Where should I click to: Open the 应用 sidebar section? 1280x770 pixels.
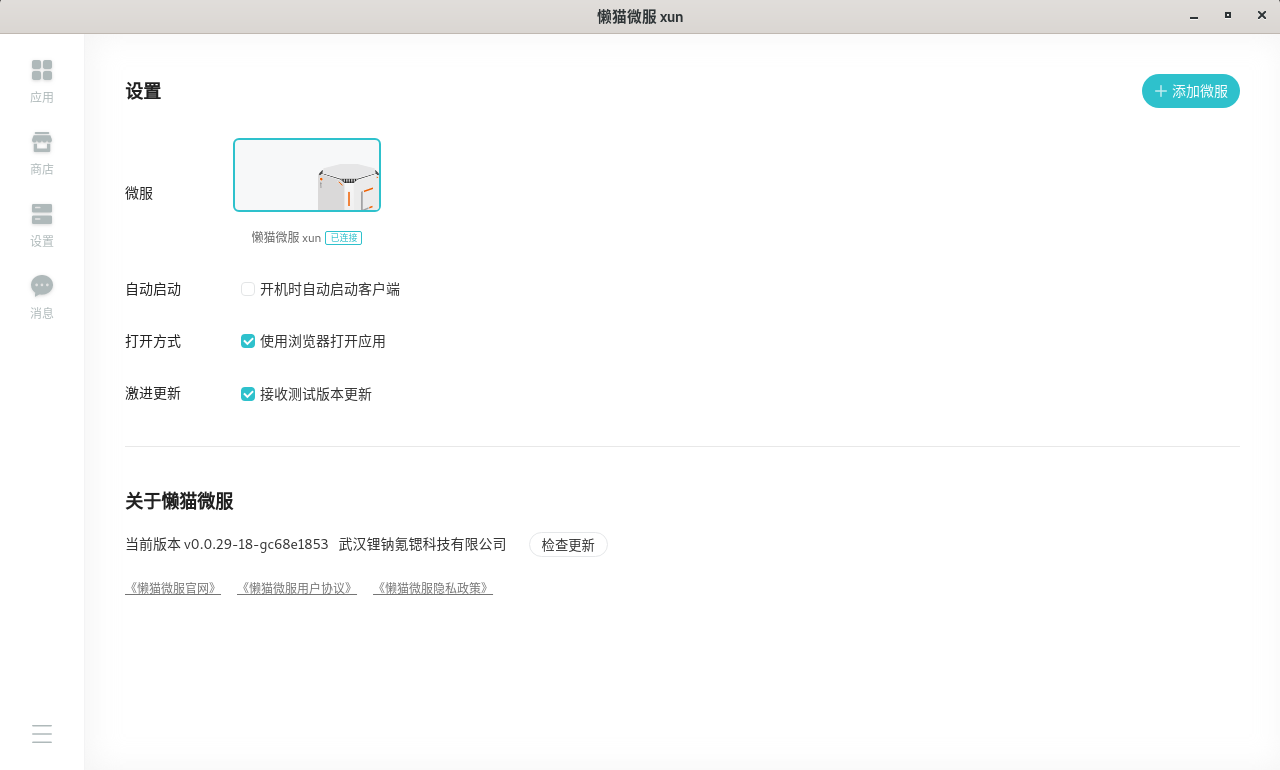pos(42,82)
